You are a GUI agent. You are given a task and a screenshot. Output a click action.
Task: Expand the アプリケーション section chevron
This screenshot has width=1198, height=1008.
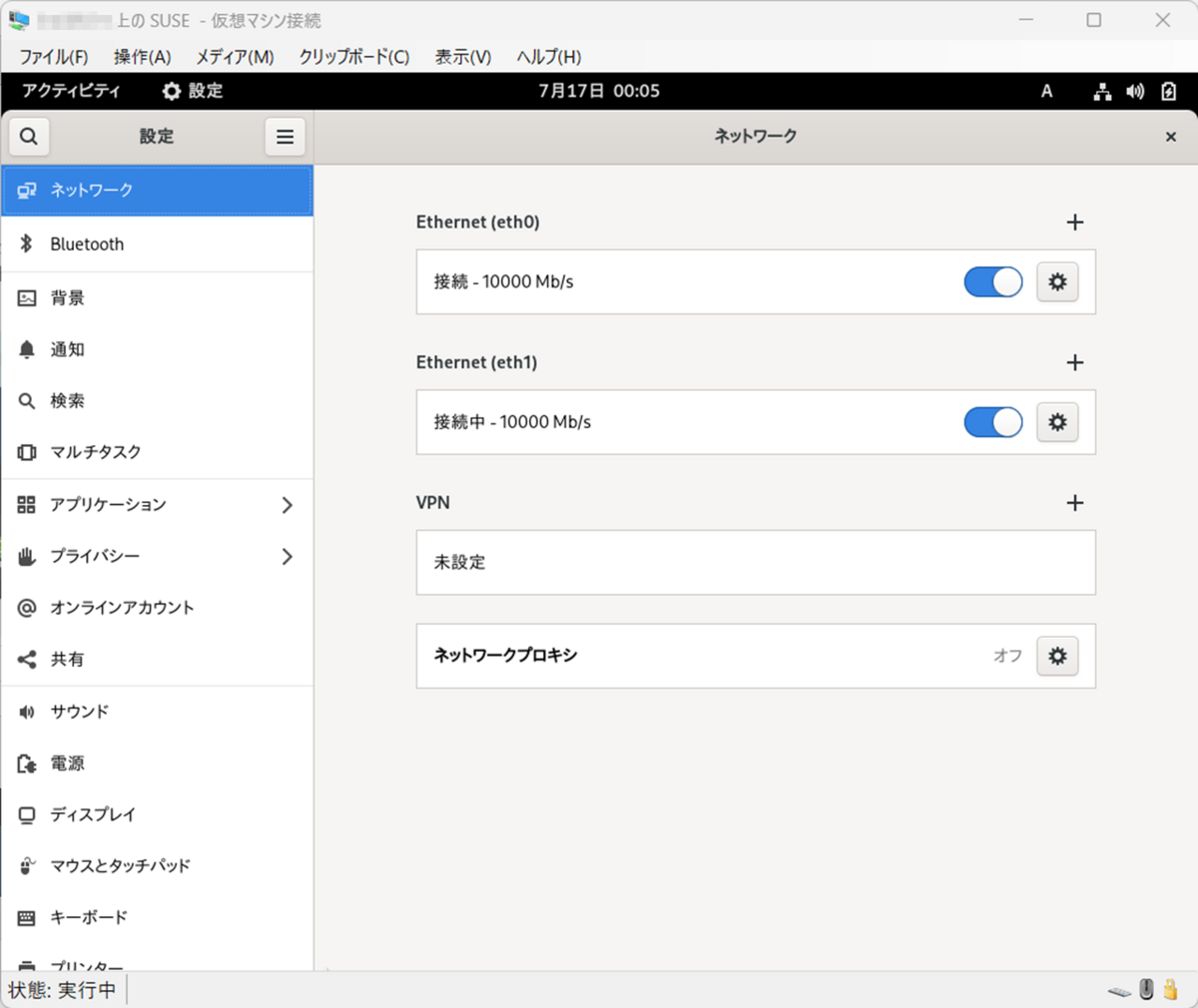click(288, 505)
